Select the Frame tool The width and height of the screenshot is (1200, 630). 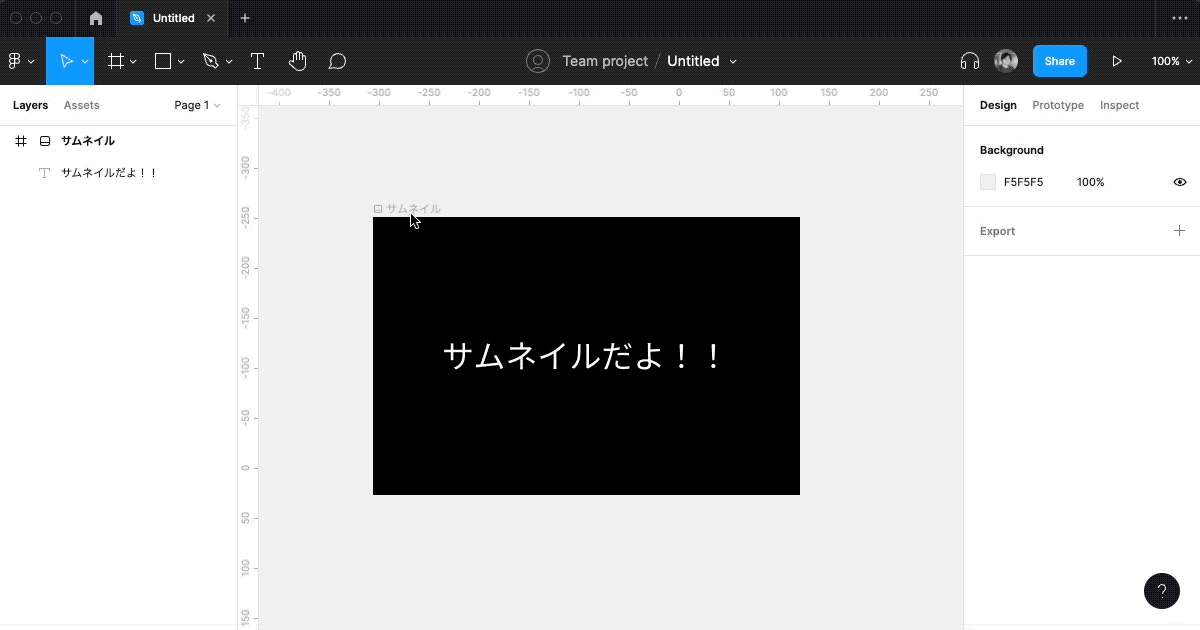(x=115, y=61)
